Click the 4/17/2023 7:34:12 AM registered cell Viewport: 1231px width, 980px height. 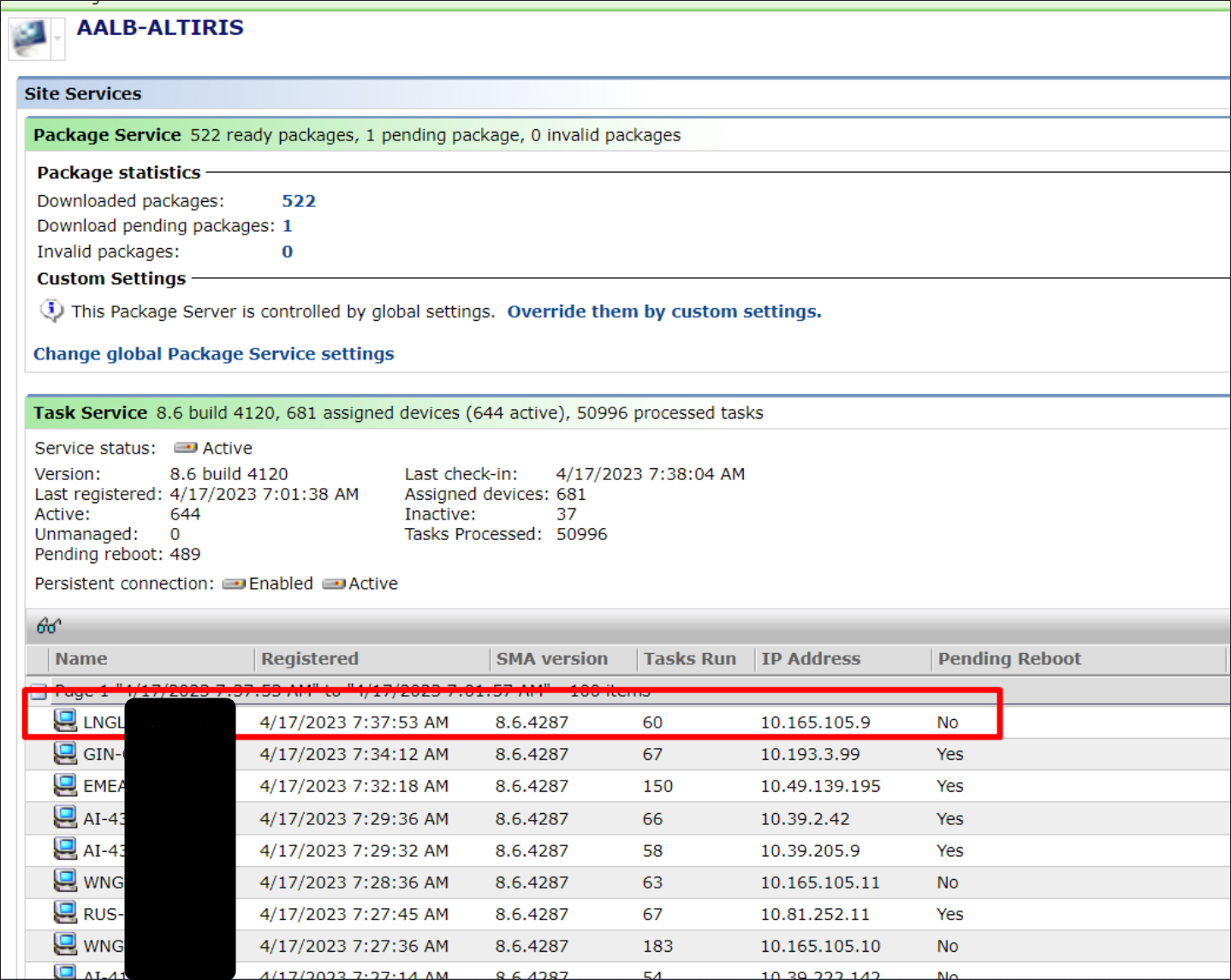(354, 754)
